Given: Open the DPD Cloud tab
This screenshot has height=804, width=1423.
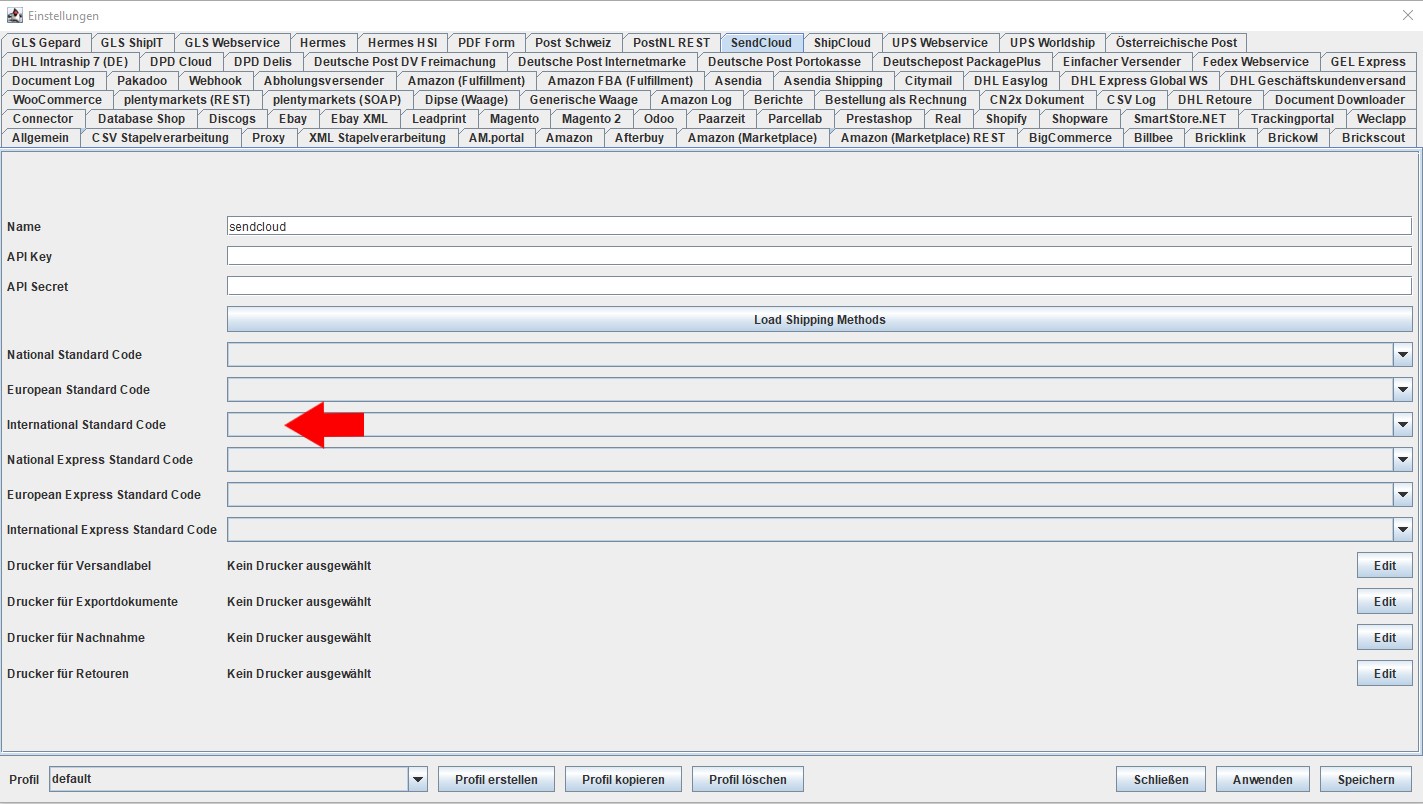Looking at the screenshot, I should click(x=181, y=62).
